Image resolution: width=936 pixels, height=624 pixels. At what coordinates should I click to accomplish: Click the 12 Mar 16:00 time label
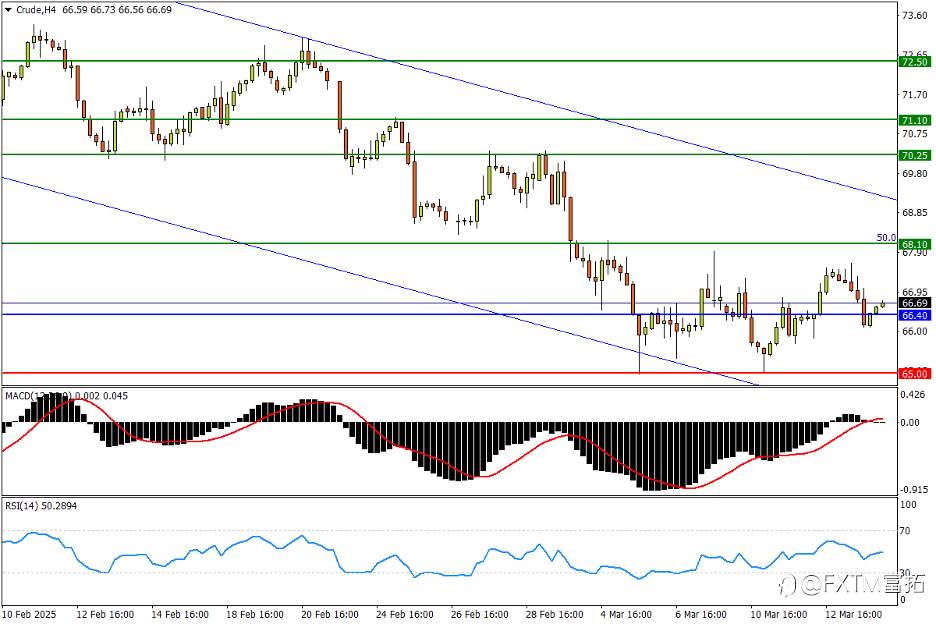click(x=854, y=614)
